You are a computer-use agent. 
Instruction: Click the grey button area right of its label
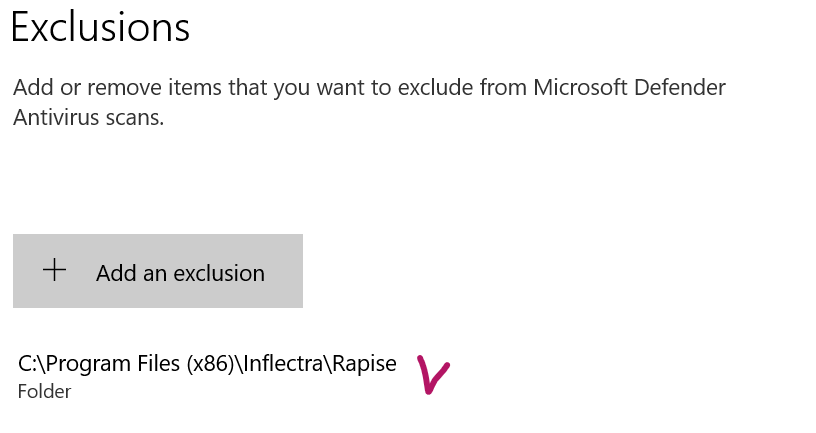(x=284, y=271)
